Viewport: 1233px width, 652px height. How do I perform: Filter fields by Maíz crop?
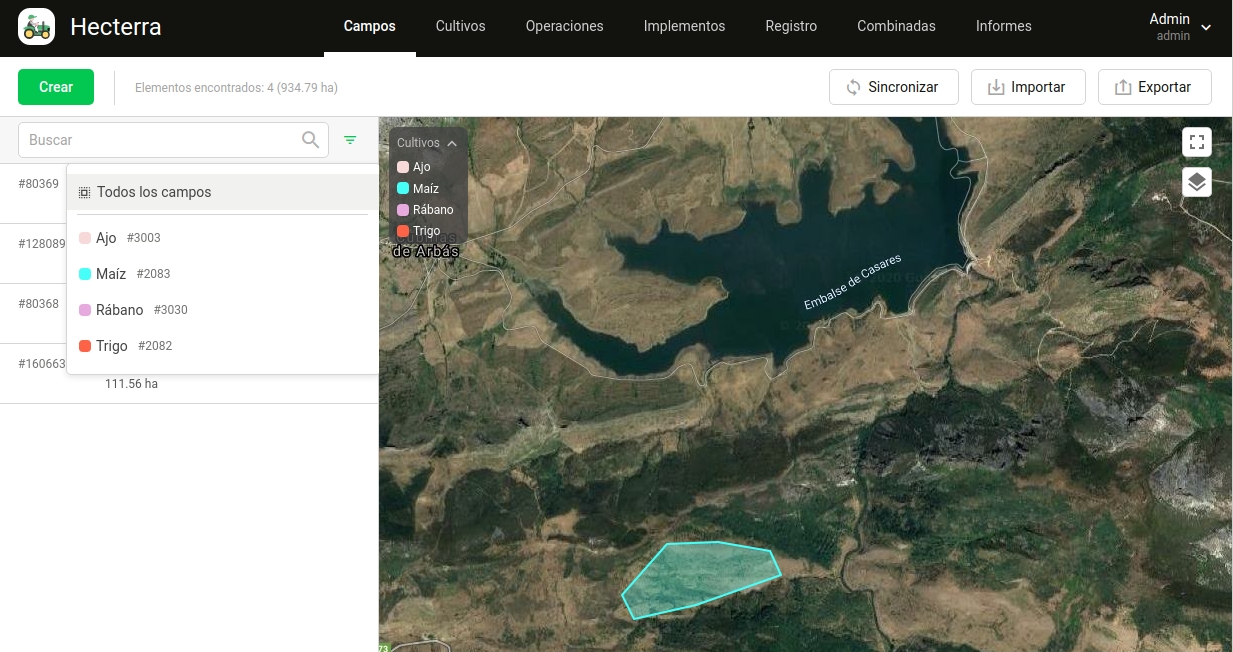[x=111, y=274]
